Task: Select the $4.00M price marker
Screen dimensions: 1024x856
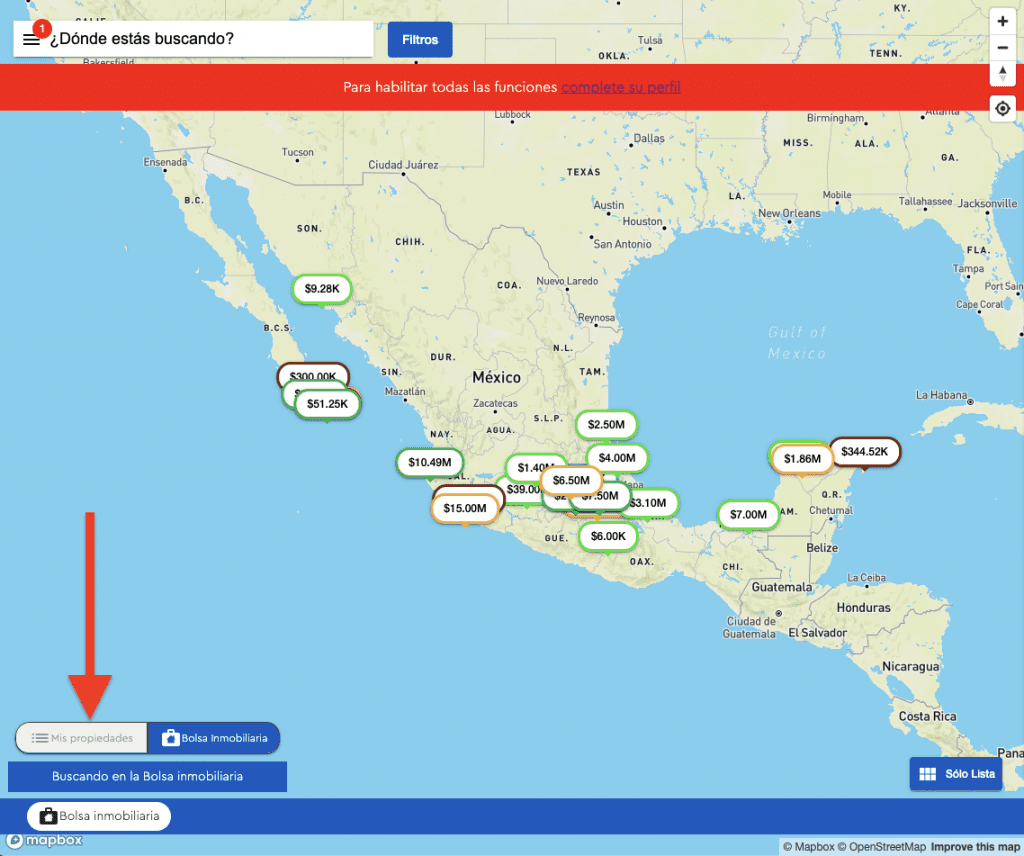Action: (x=617, y=458)
